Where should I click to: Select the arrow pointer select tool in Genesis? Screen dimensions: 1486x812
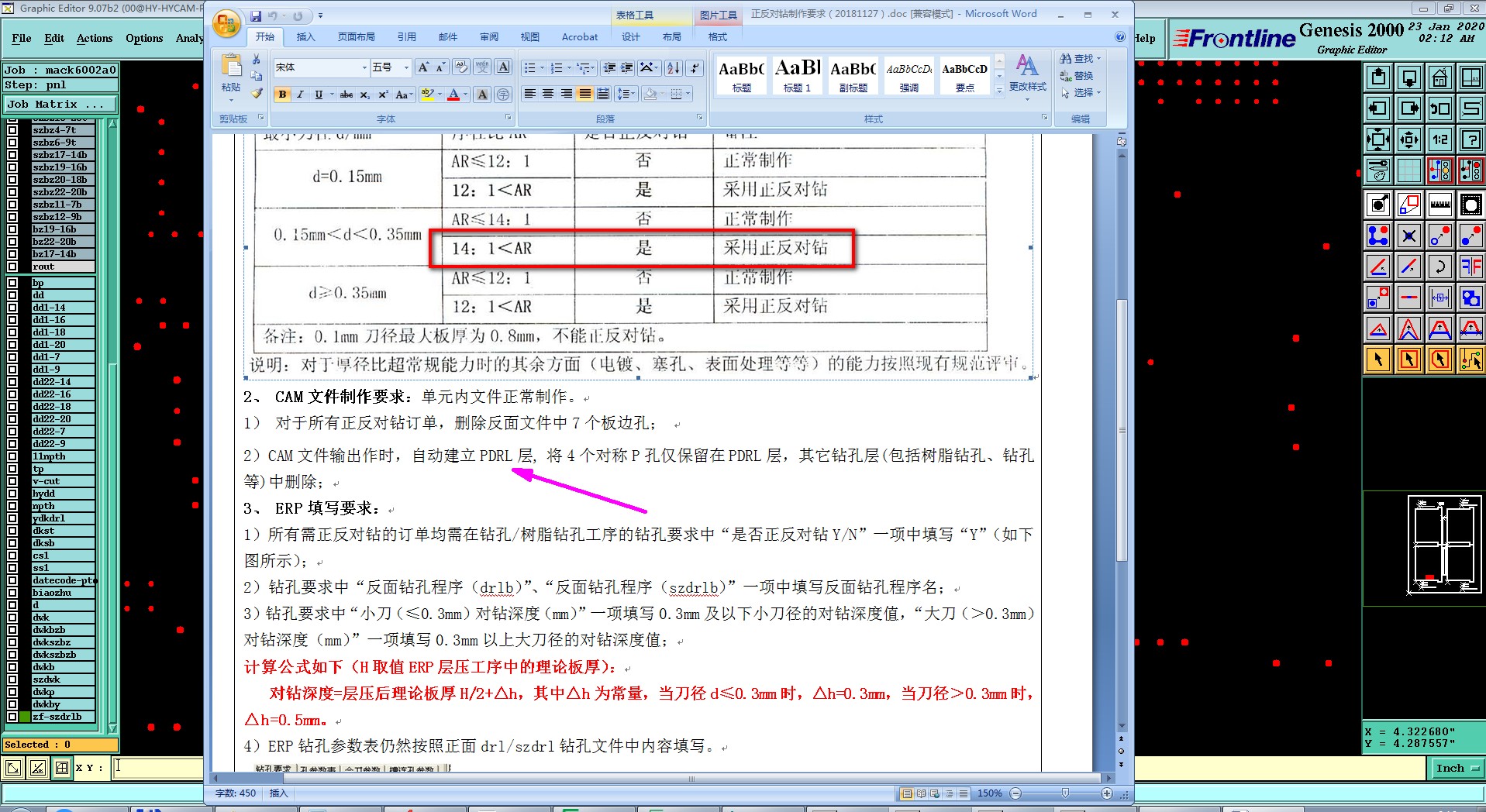1378,360
